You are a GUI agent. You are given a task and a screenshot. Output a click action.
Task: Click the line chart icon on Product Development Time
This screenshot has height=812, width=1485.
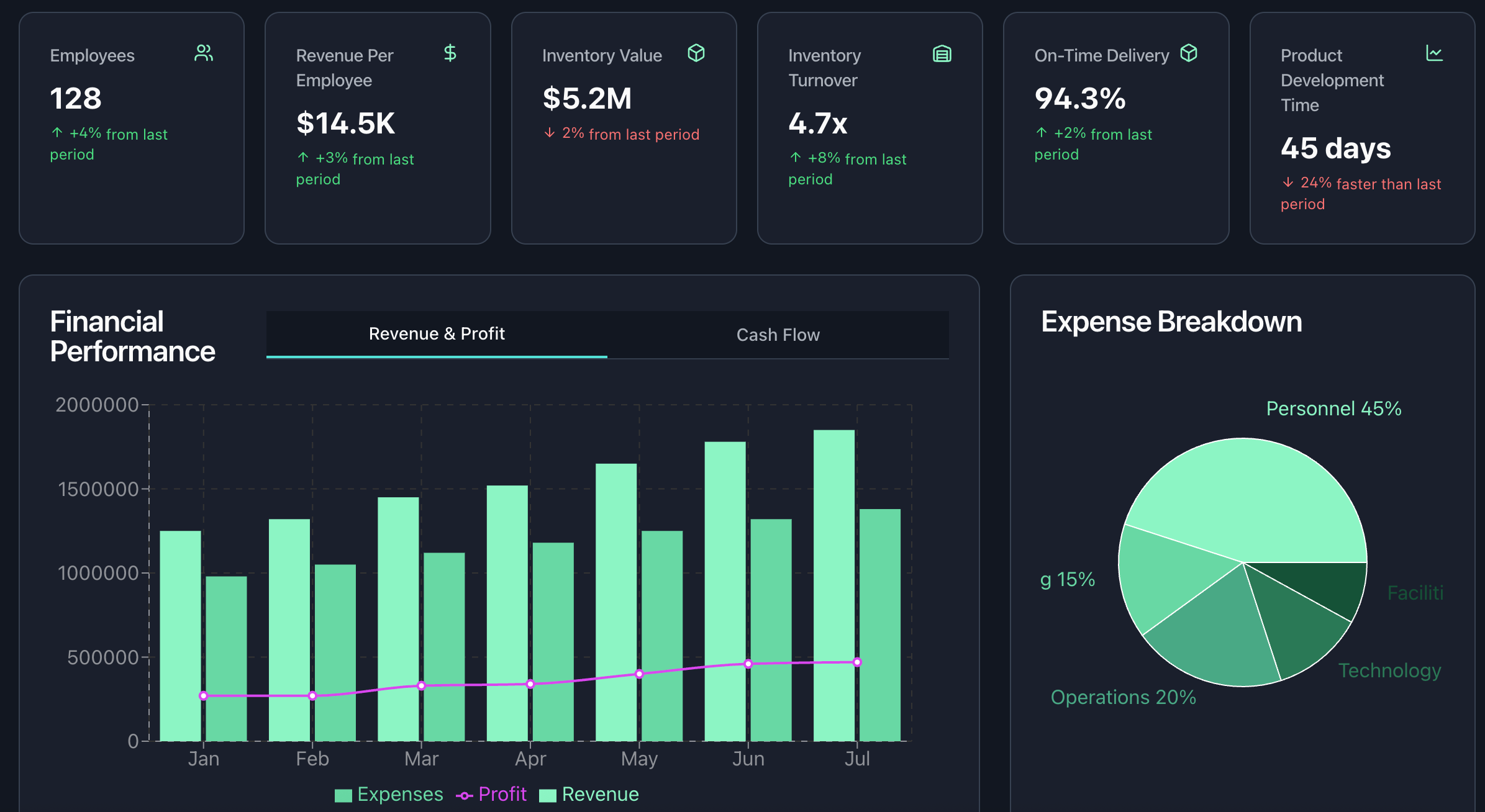pos(1434,53)
